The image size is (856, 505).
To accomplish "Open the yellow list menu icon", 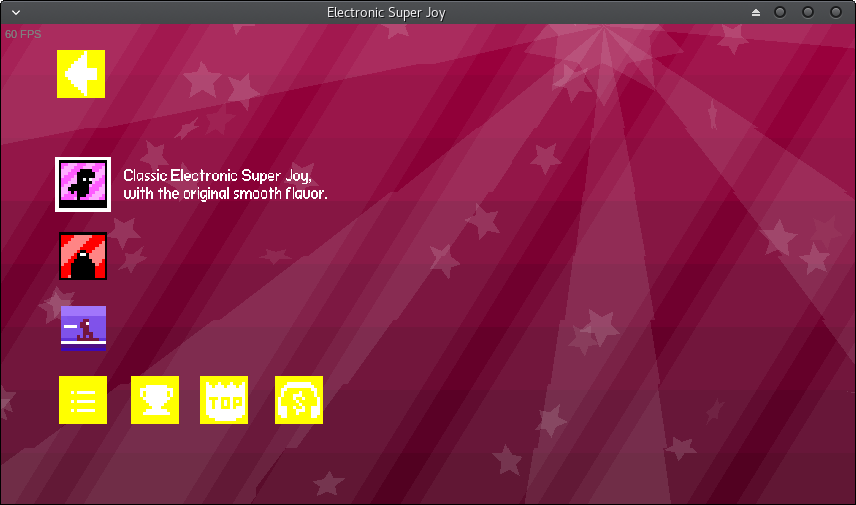I will [83, 400].
